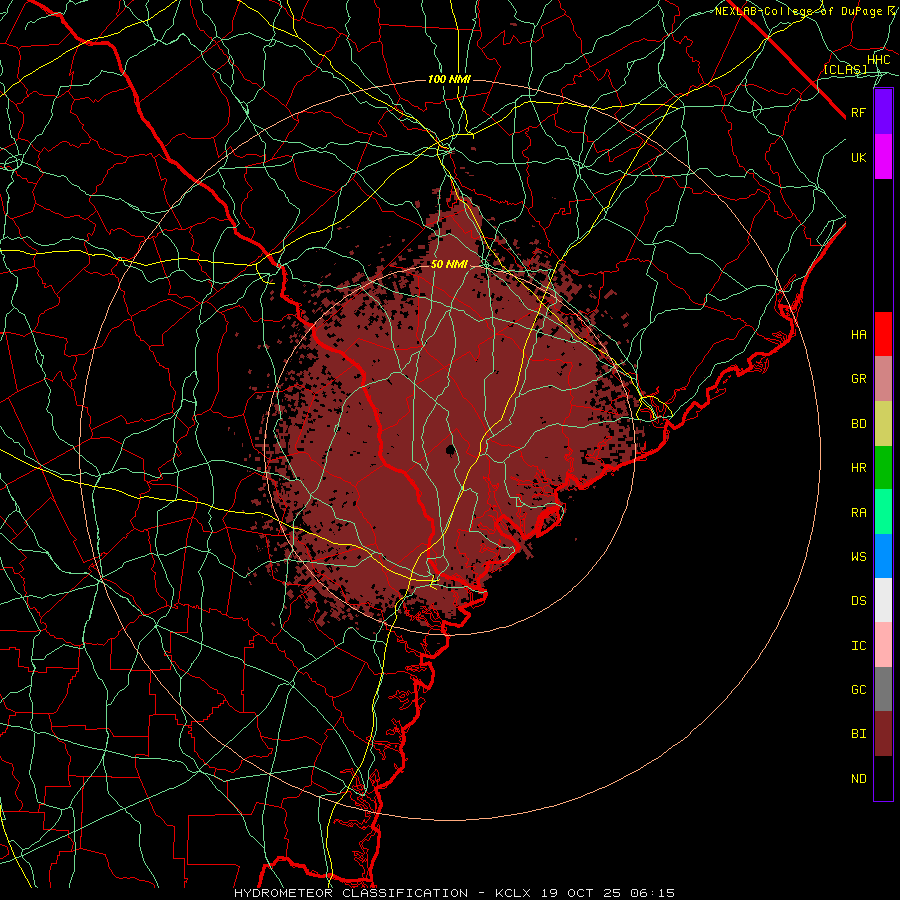Click the DS white legend swatch
This screenshot has width=900, height=900.
coord(883,600)
